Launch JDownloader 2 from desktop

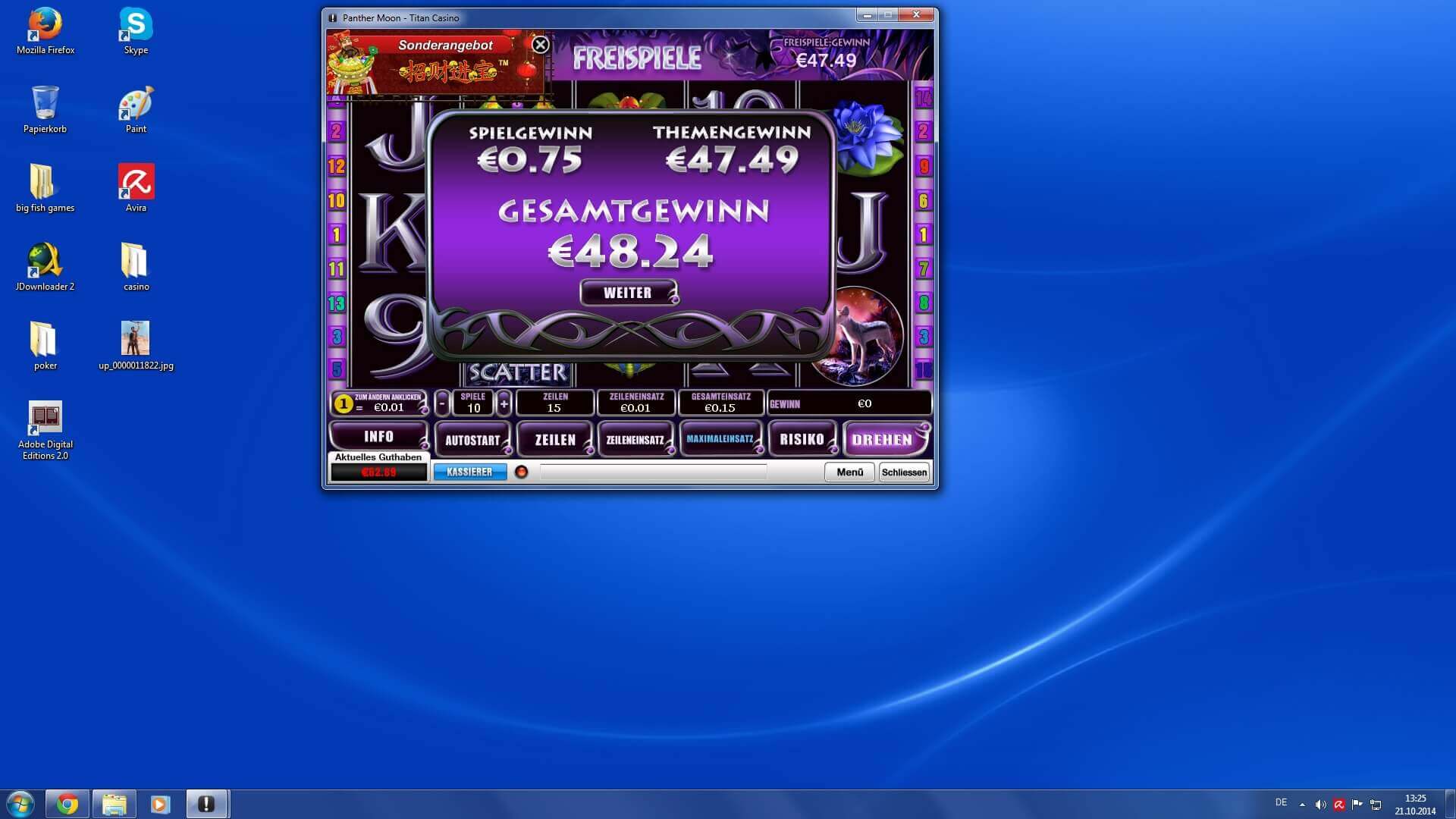coord(45,267)
